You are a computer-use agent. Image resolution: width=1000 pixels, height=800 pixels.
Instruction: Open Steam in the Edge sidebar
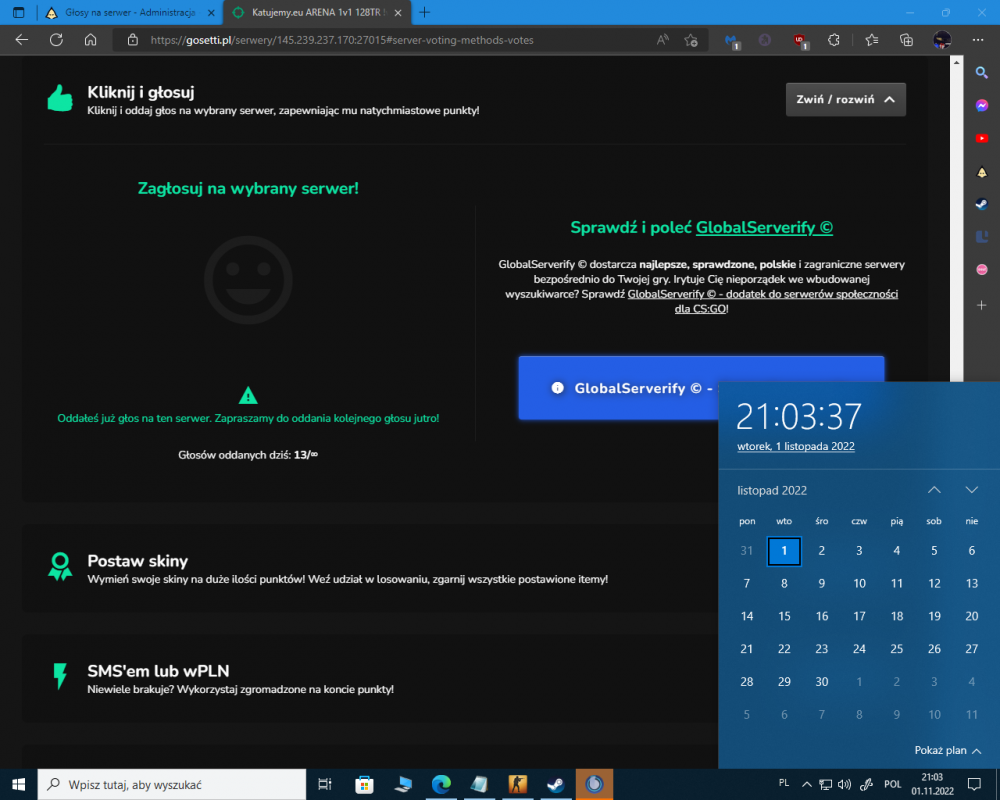pyautogui.click(x=982, y=204)
